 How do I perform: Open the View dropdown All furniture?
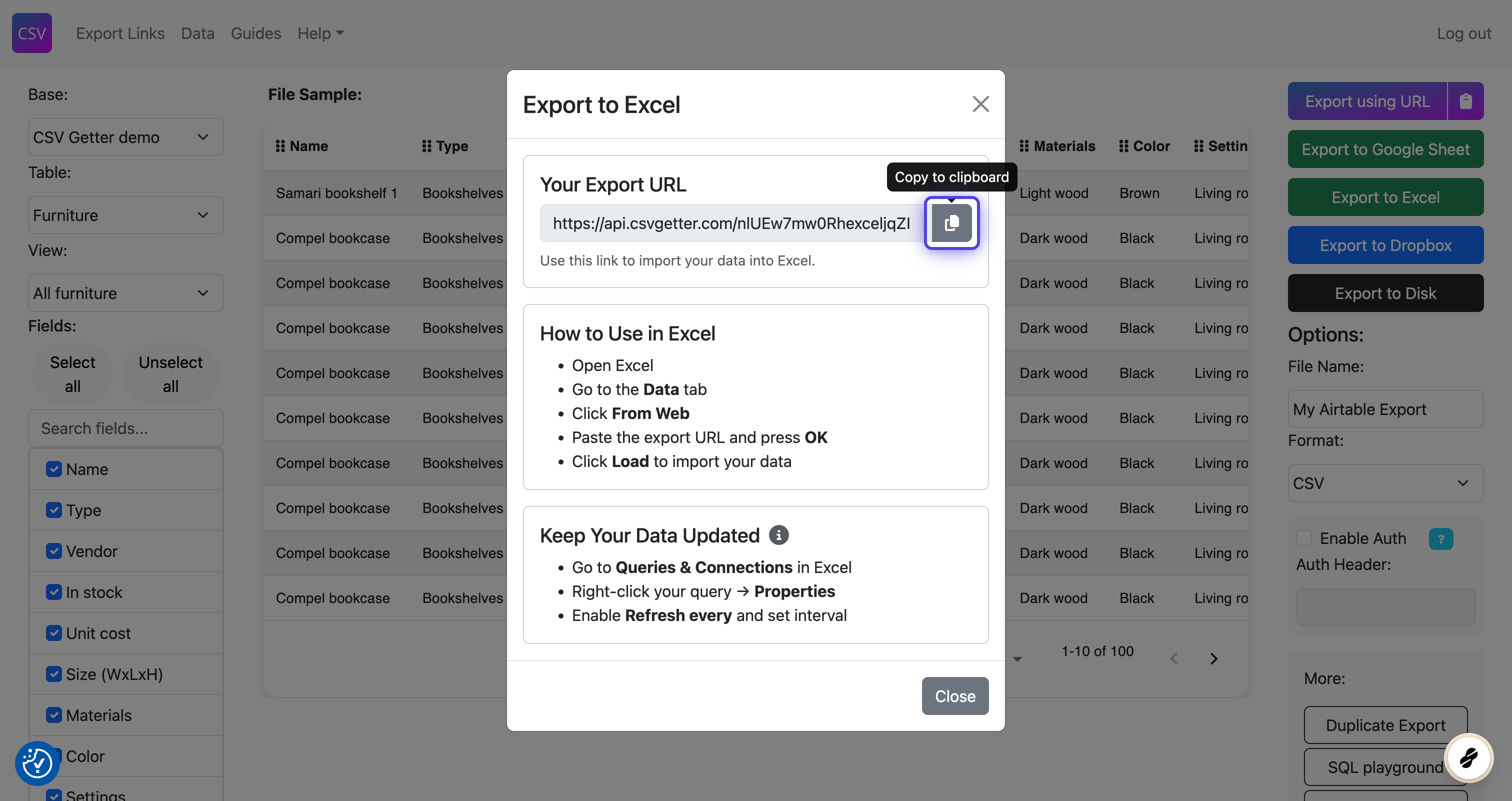click(x=125, y=293)
